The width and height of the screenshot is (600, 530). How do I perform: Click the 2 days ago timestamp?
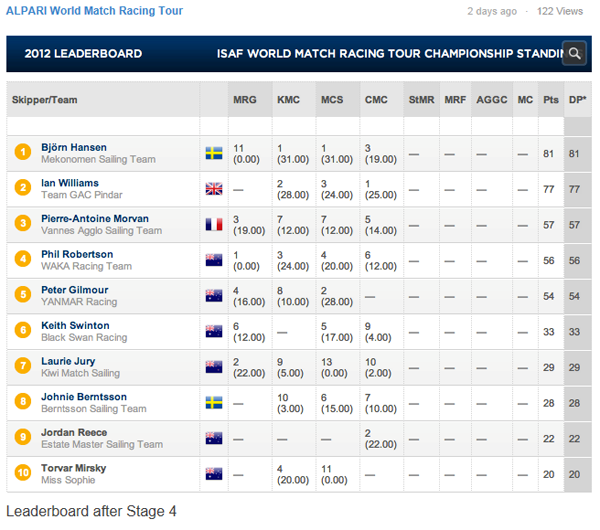(492, 11)
